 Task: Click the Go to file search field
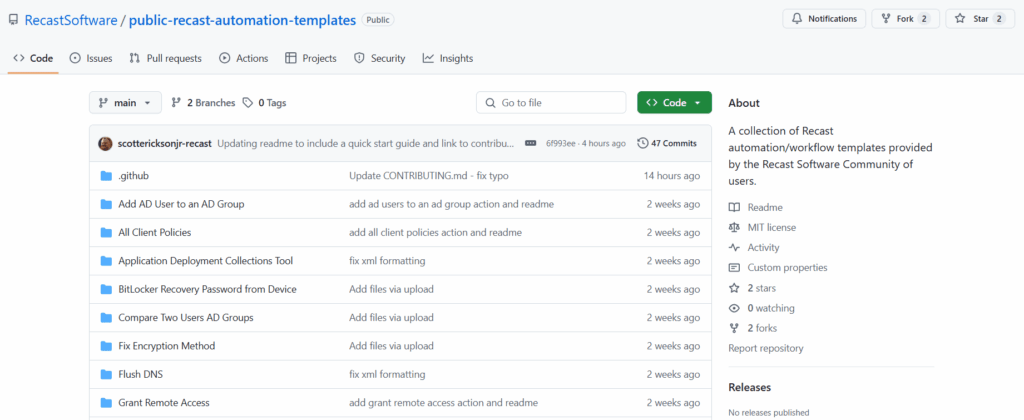[x=551, y=102]
